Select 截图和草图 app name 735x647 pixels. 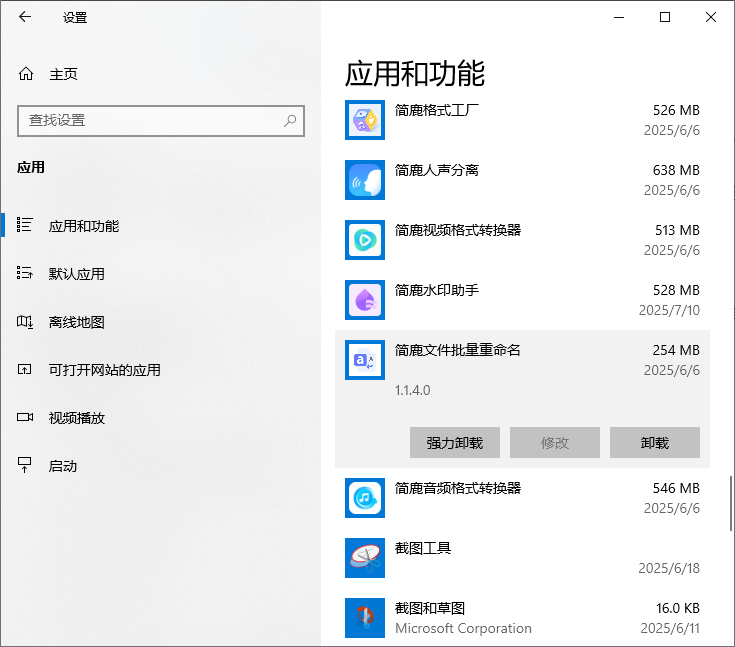[x=430, y=608]
